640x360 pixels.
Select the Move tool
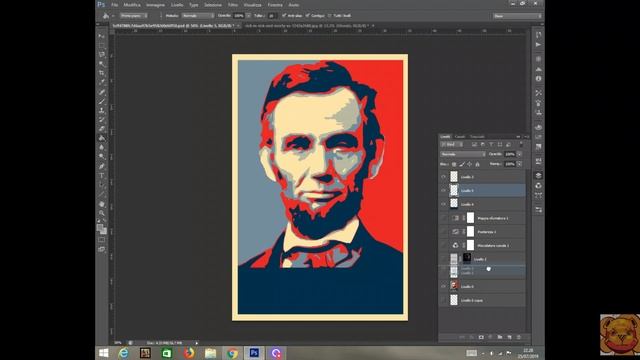tap(101, 36)
